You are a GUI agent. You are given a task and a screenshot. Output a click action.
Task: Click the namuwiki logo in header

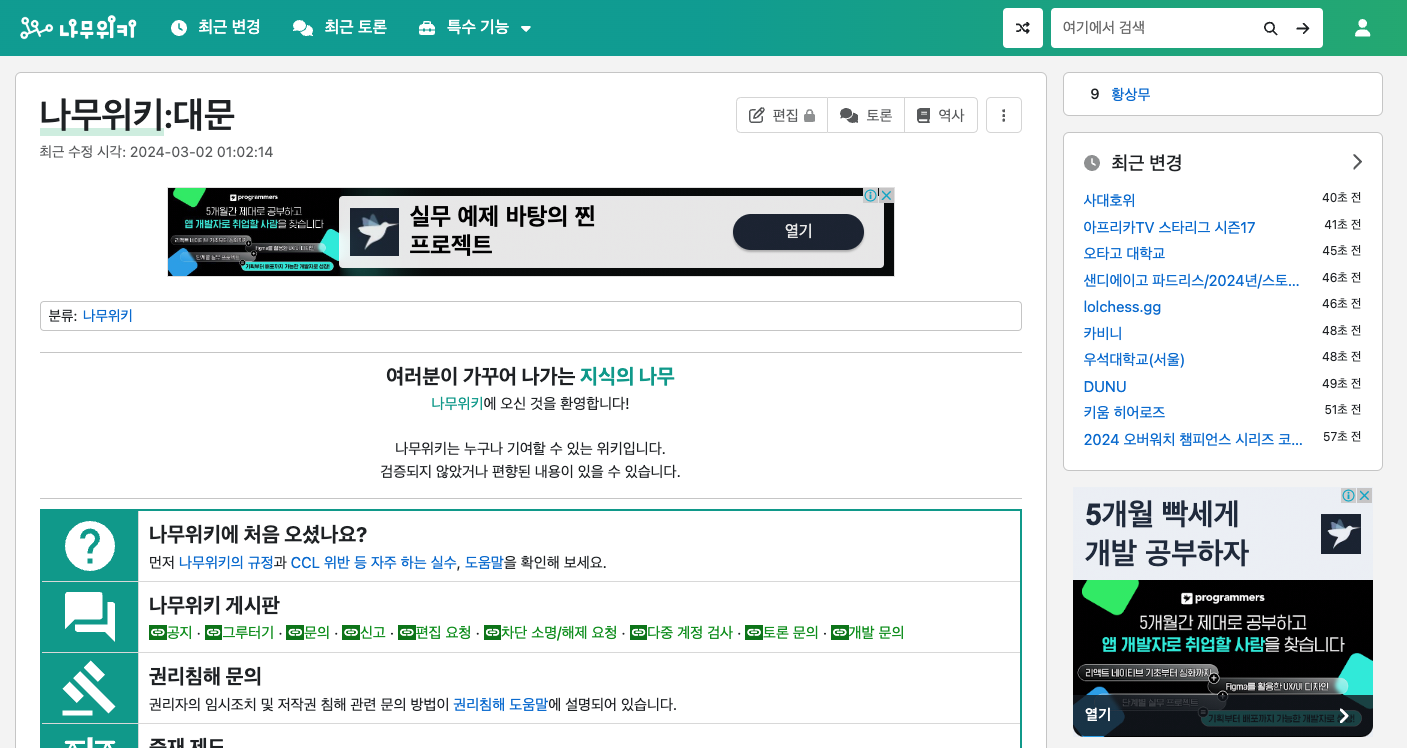tap(78, 28)
